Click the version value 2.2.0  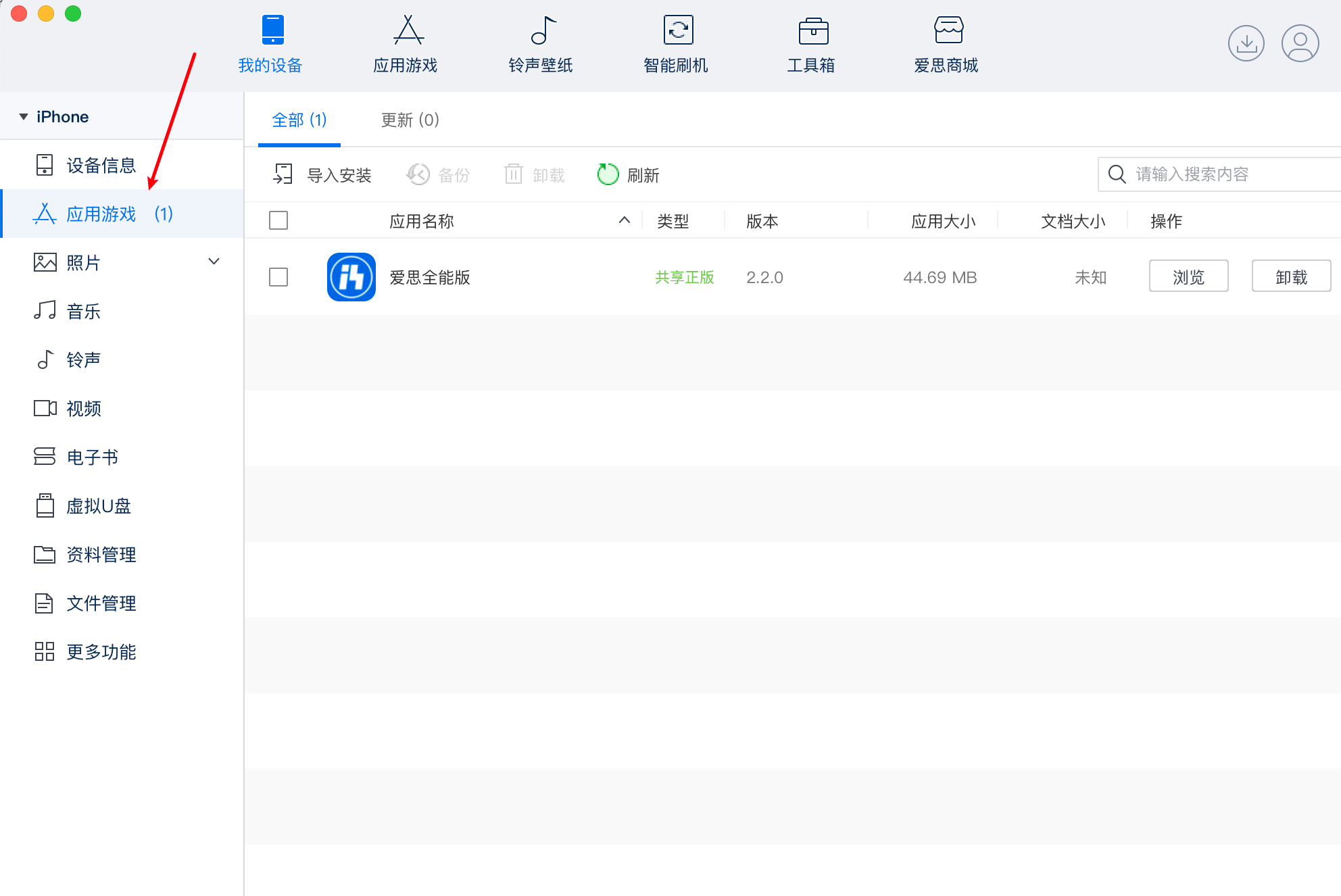pyautogui.click(x=764, y=278)
